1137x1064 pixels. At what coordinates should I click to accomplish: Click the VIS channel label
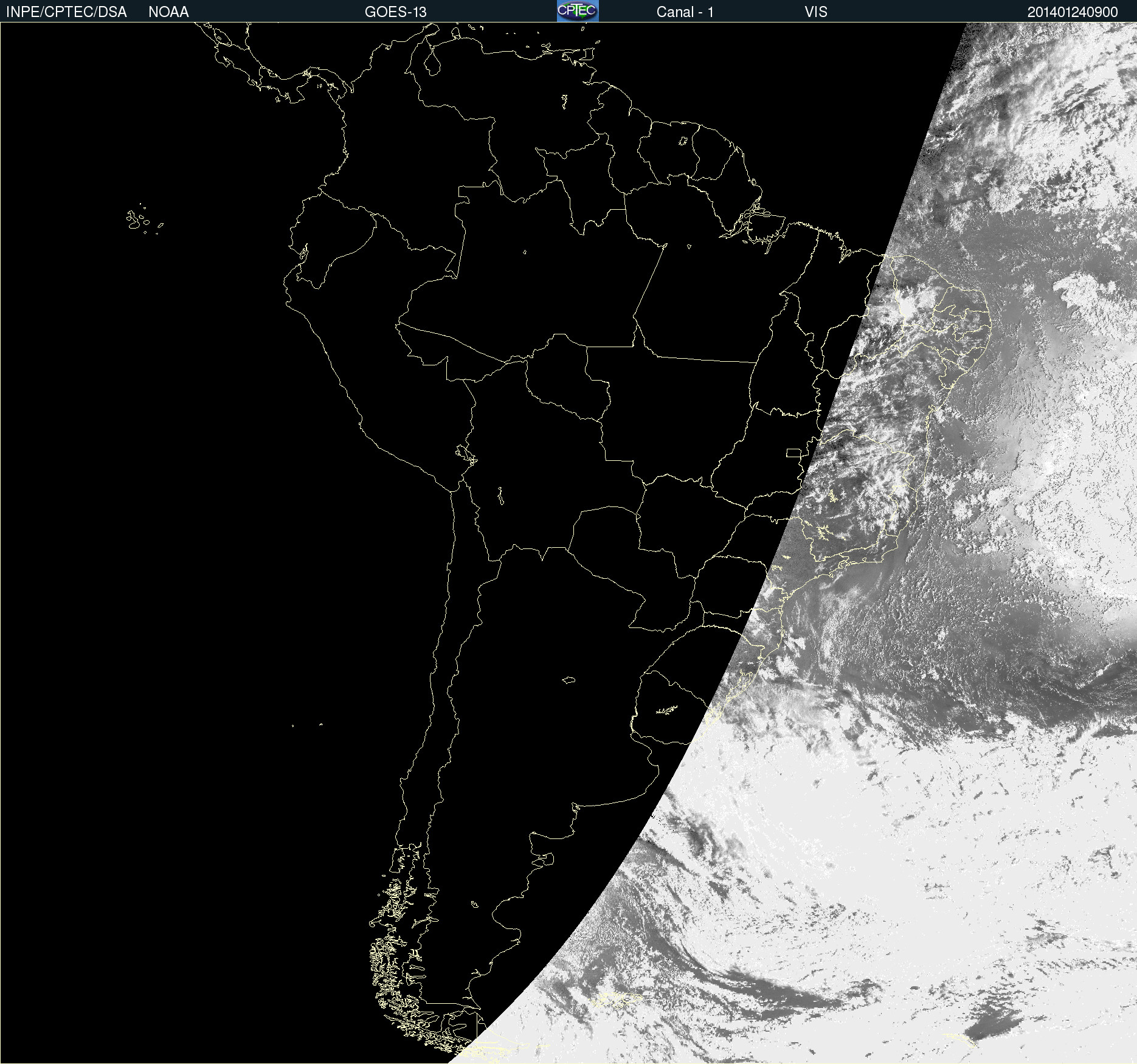(x=816, y=12)
